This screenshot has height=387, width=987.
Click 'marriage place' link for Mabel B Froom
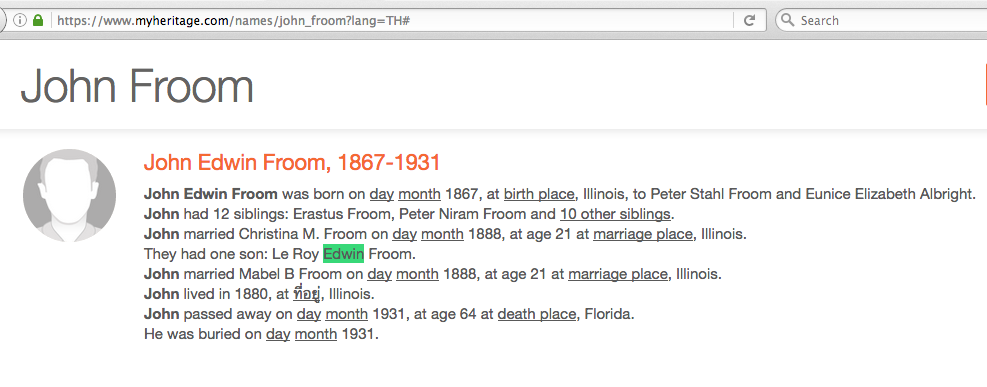[618, 274]
